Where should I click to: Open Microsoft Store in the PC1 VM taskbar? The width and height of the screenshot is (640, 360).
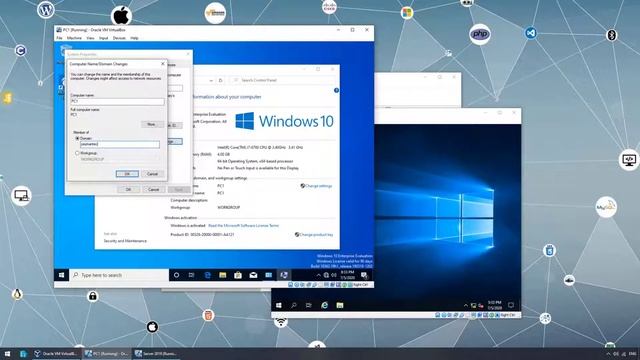pos(238,275)
